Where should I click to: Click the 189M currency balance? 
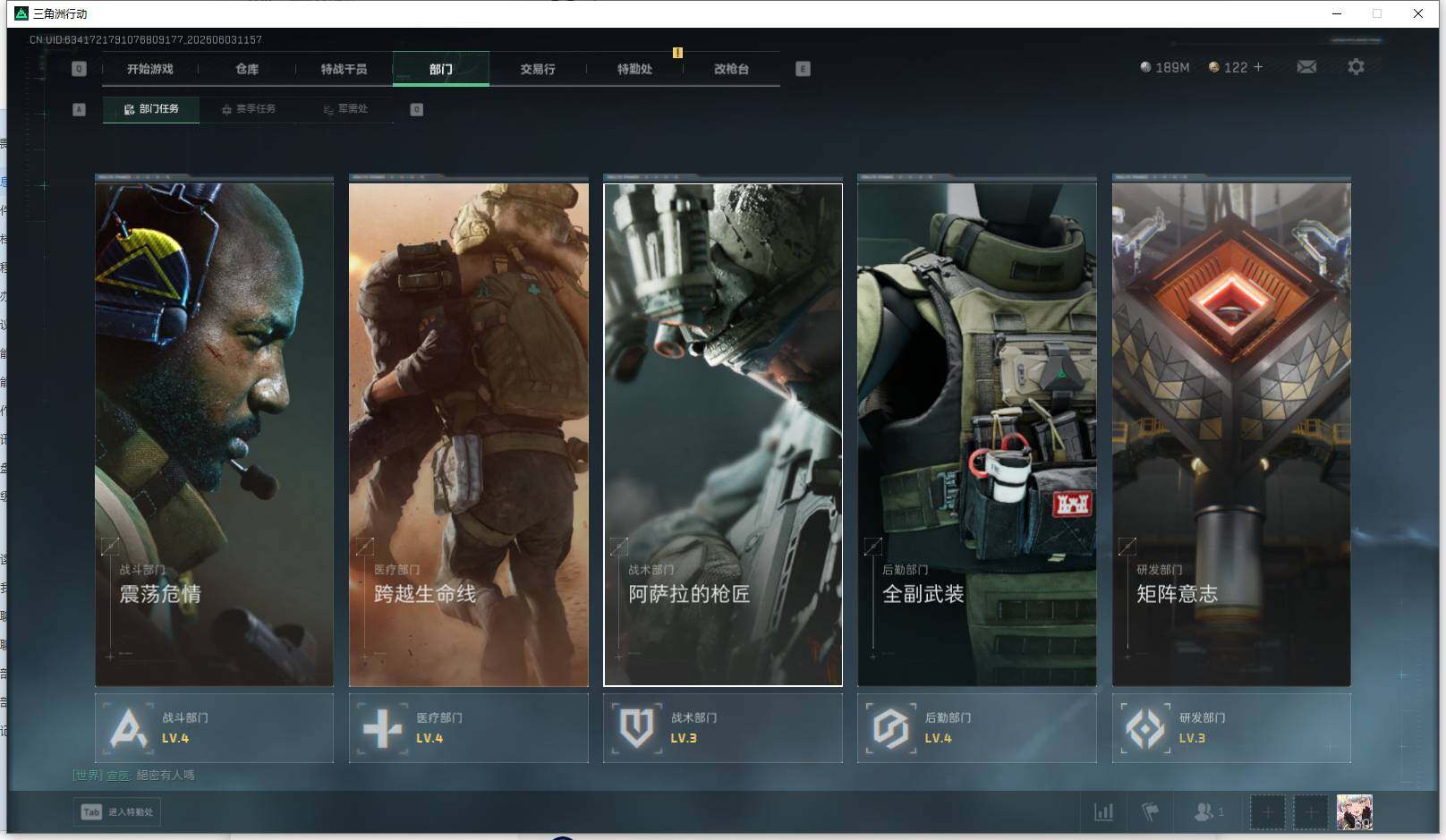[1164, 67]
